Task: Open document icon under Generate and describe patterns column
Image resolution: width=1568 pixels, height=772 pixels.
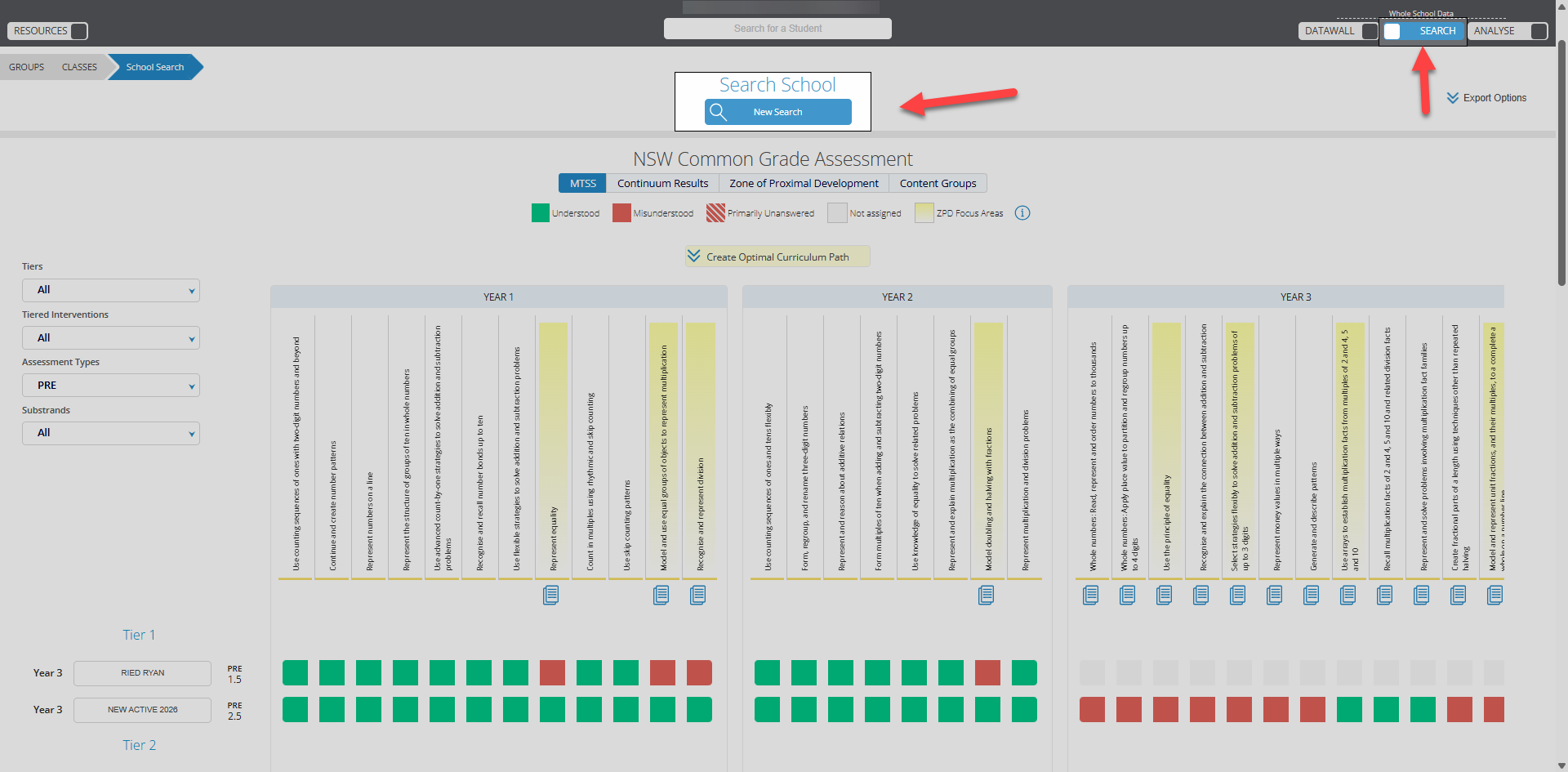Action: pyautogui.click(x=1312, y=596)
